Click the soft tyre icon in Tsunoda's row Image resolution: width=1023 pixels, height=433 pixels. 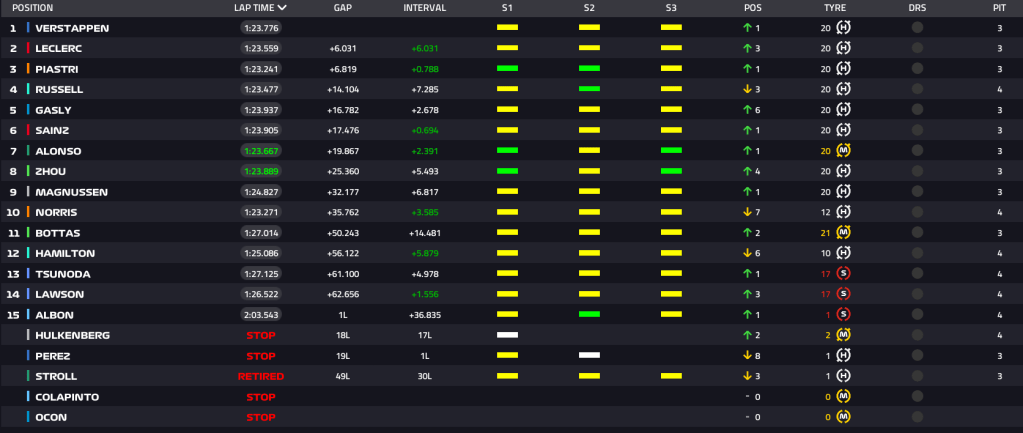coord(843,274)
